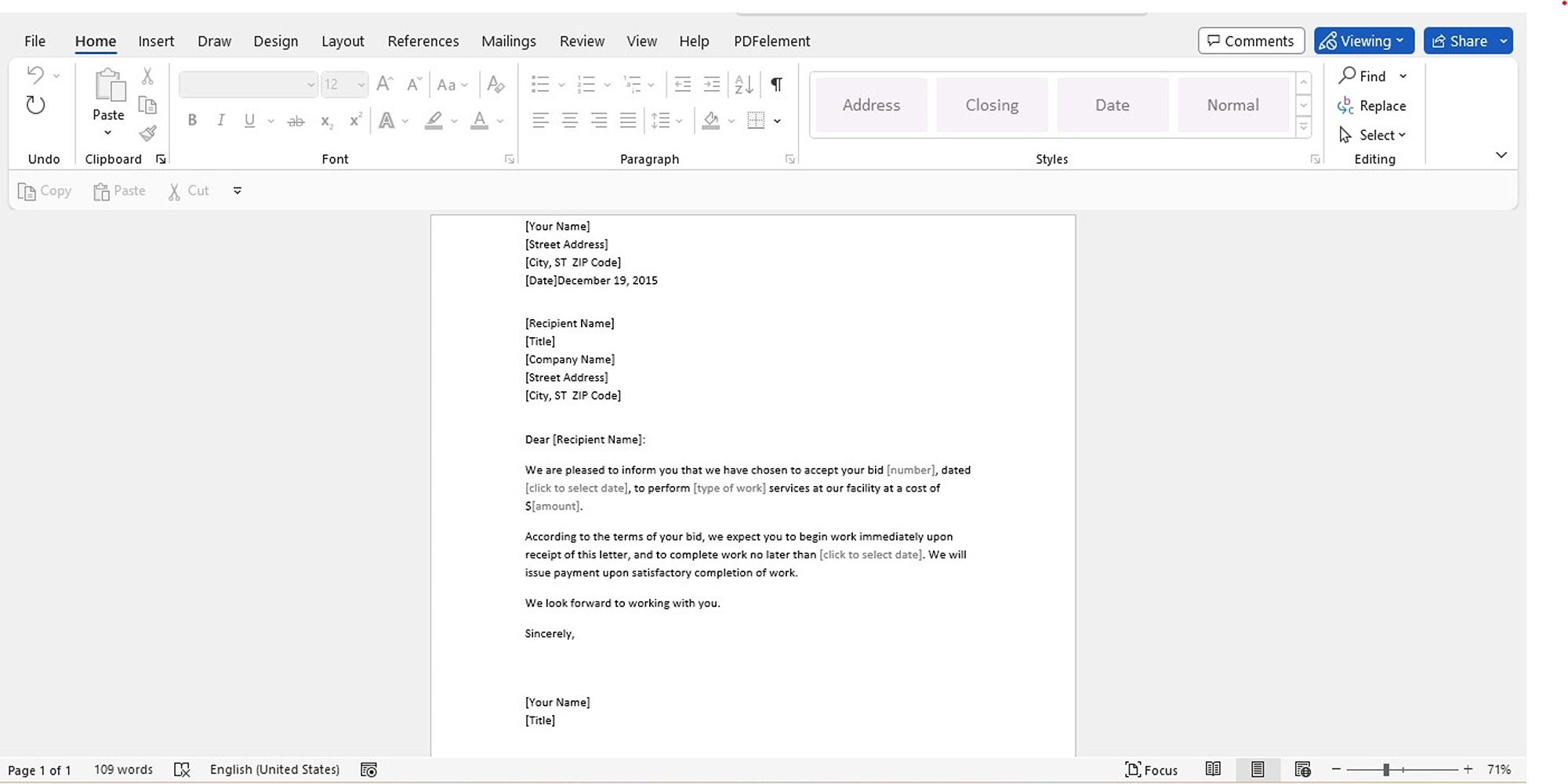Click the Undo icon
The height and width of the screenshot is (784, 1568).
pyautogui.click(x=35, y=75)
